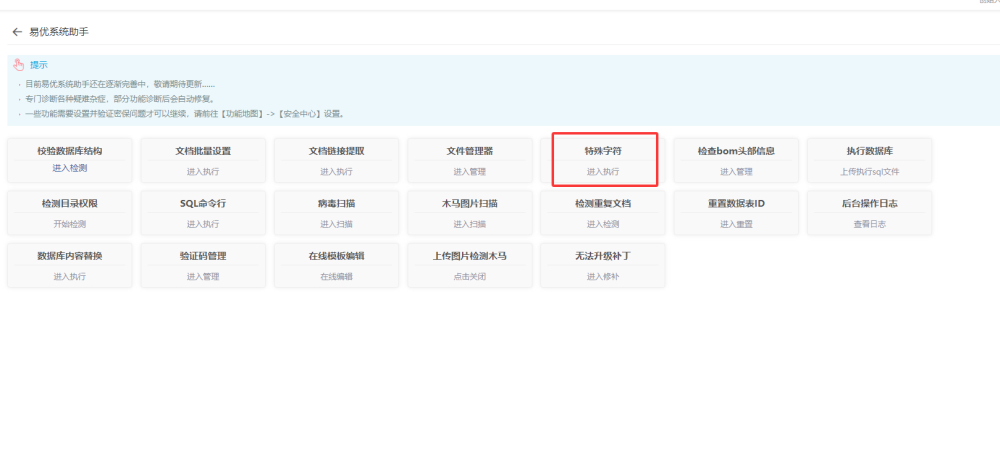Select the 重置数据表ID card title
The image size is (1000, 453).
736,204
